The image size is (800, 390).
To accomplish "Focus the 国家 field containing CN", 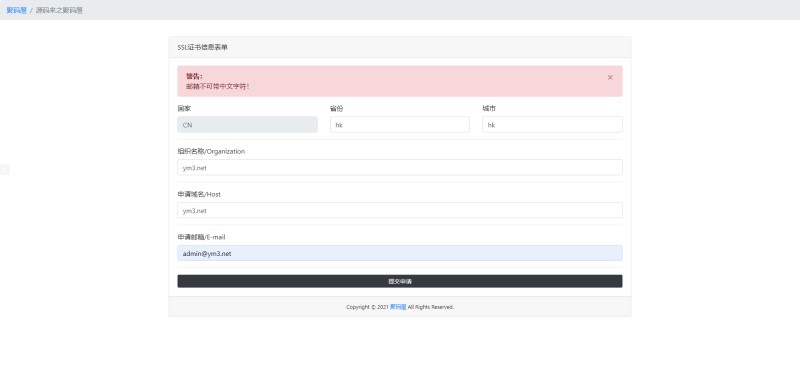I will pyautogui.click(x=247, y=125).
